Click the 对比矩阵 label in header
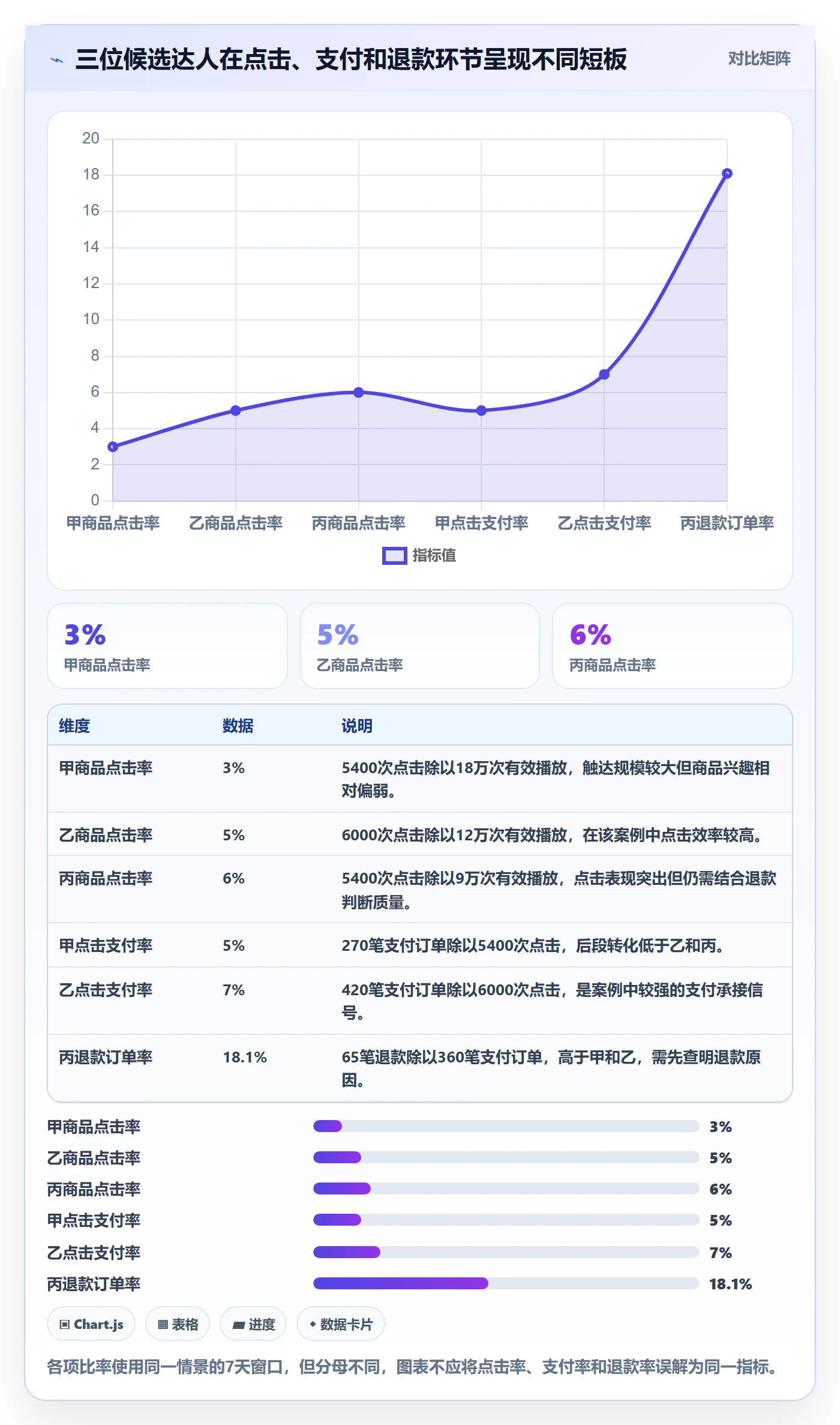This screenshot has height=1425, width=840. click(x=759, y=59)
